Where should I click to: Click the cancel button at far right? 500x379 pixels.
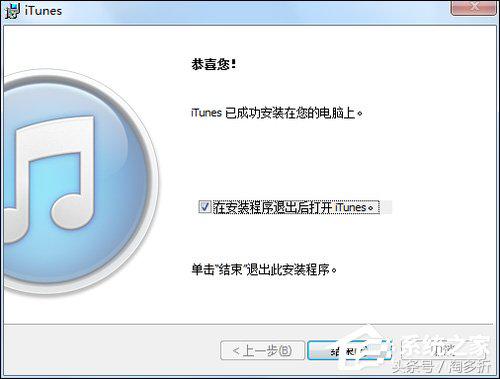[444, 350]
